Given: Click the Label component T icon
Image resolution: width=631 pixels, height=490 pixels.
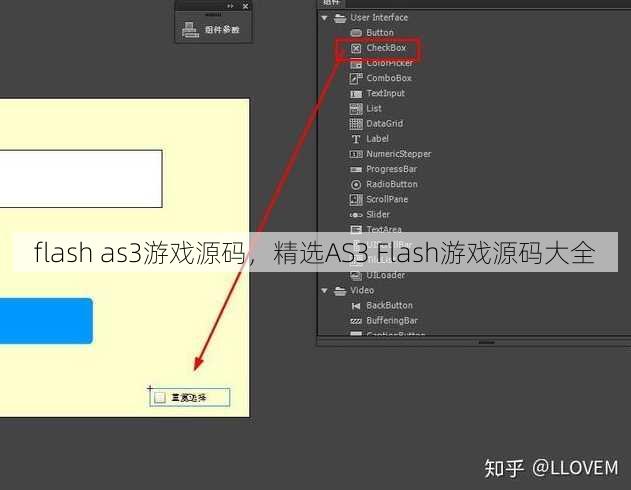Looking at the screenshot, I should coord(356,139).
